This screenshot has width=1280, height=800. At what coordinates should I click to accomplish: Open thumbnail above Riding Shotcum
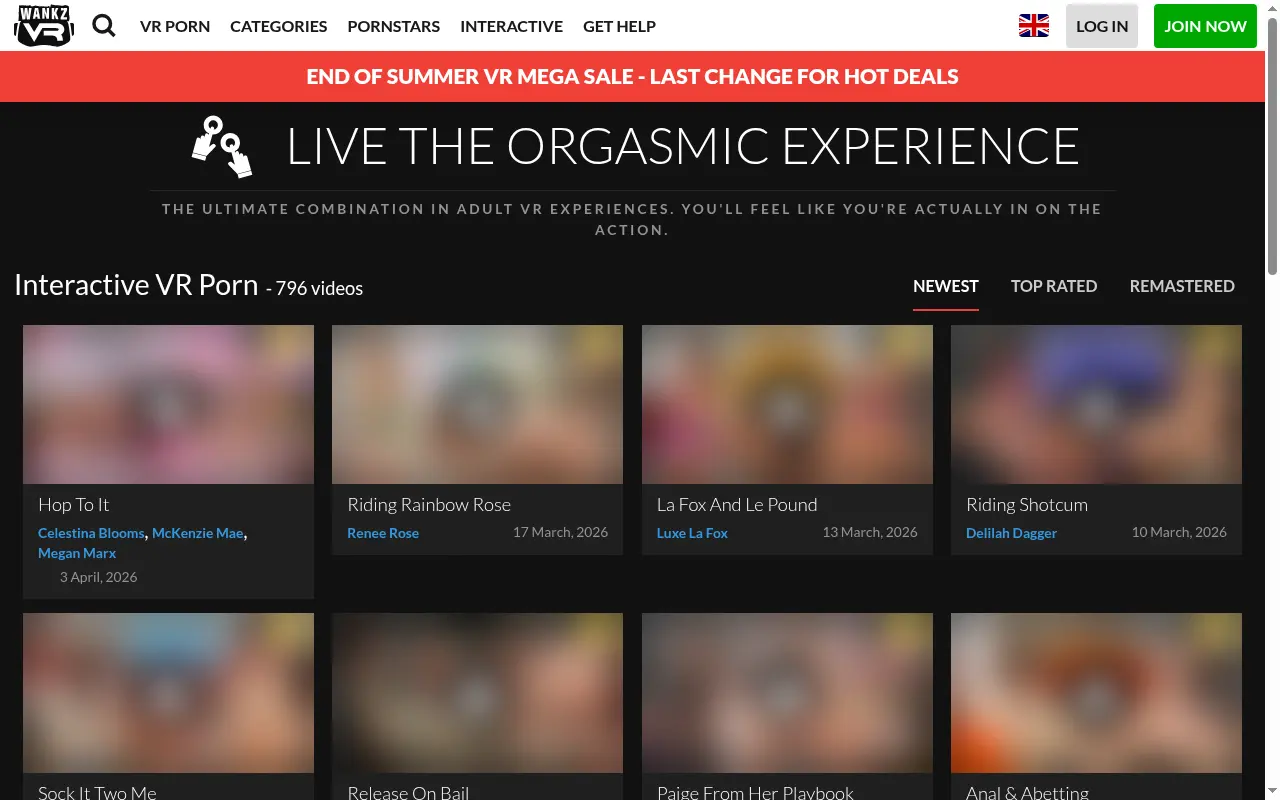tap(1096, 404)
